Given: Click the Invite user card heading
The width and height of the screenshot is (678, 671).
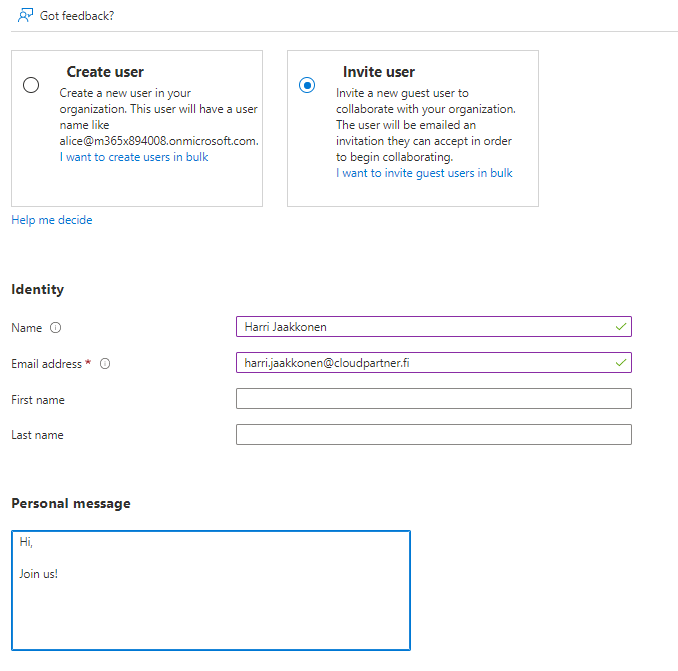Looking at the screenshot, I should 379,72.
